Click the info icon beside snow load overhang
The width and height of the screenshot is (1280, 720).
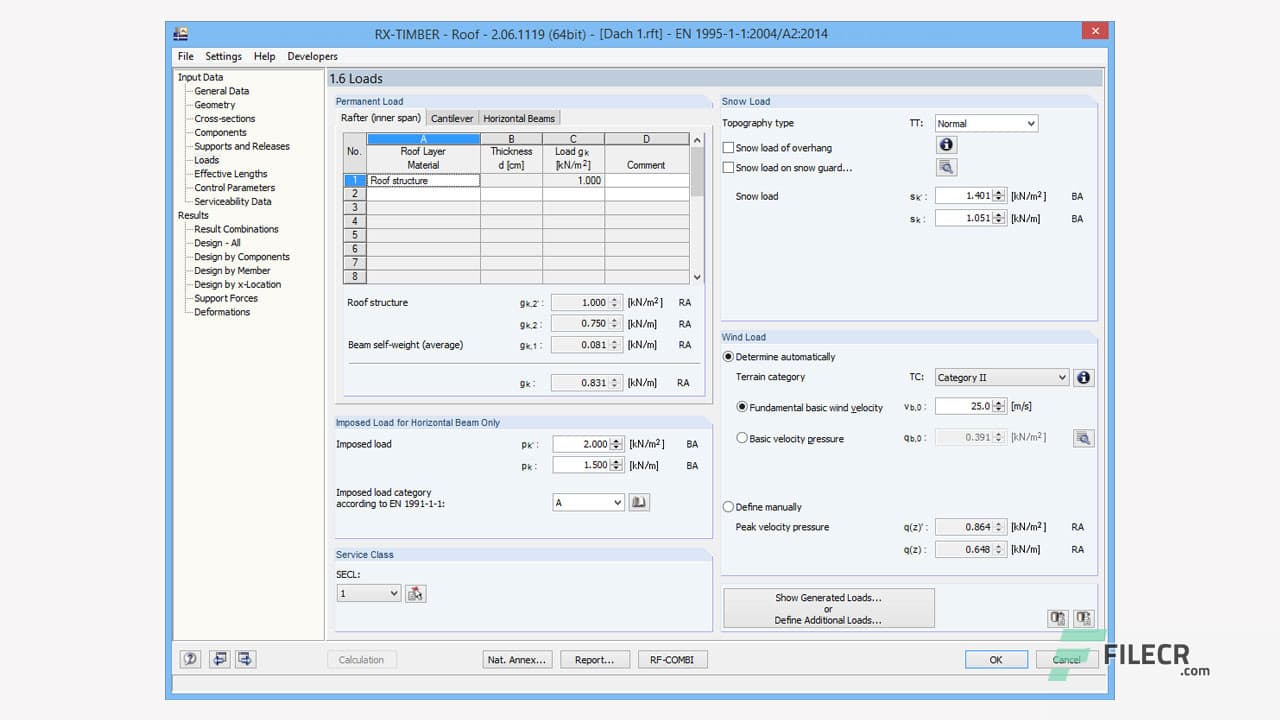coord(945,145)
